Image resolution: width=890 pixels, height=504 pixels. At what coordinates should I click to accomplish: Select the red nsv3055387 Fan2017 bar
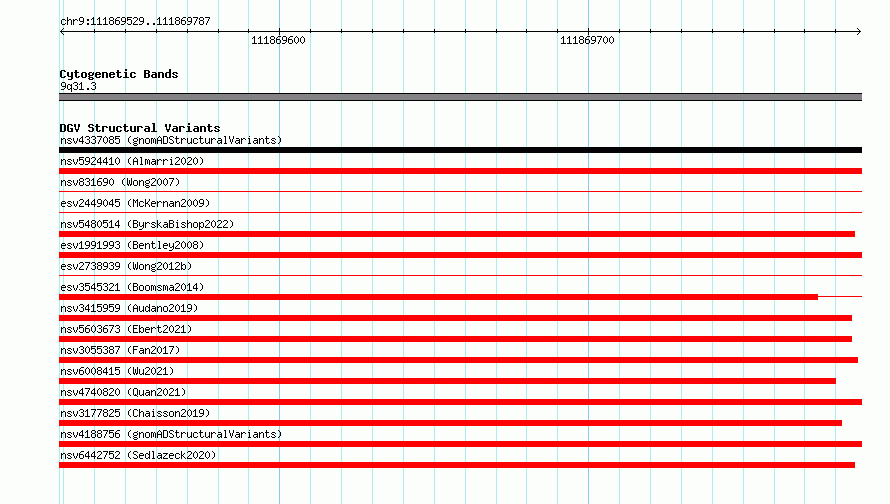459,360
